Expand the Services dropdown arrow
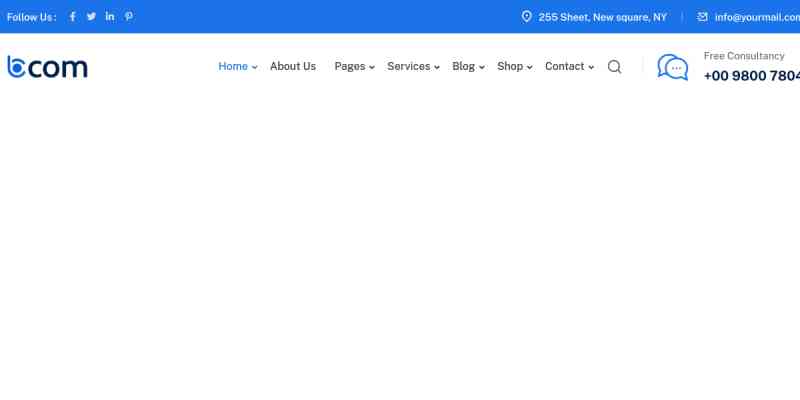This screenshot has width=800, height=400. pos(437,68)
